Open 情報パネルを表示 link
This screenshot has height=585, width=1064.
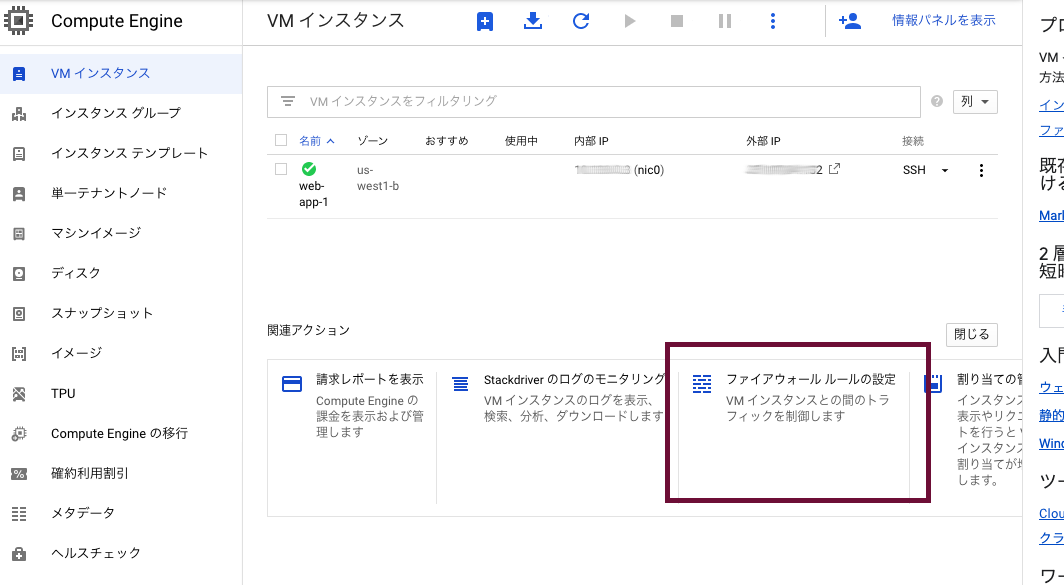(945, 20)
